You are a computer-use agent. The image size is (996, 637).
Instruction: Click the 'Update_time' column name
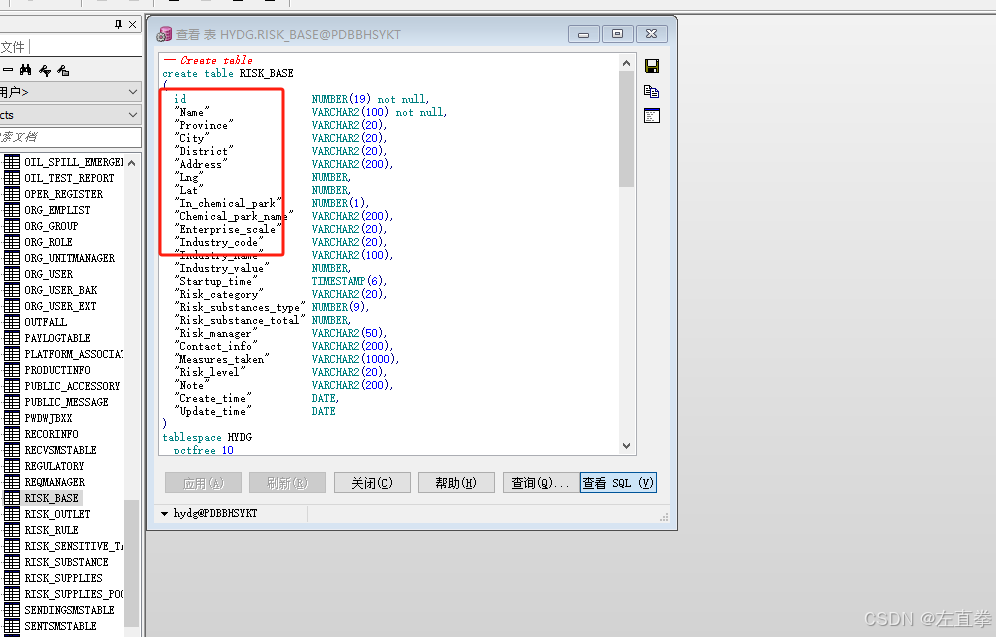[213, 411]
